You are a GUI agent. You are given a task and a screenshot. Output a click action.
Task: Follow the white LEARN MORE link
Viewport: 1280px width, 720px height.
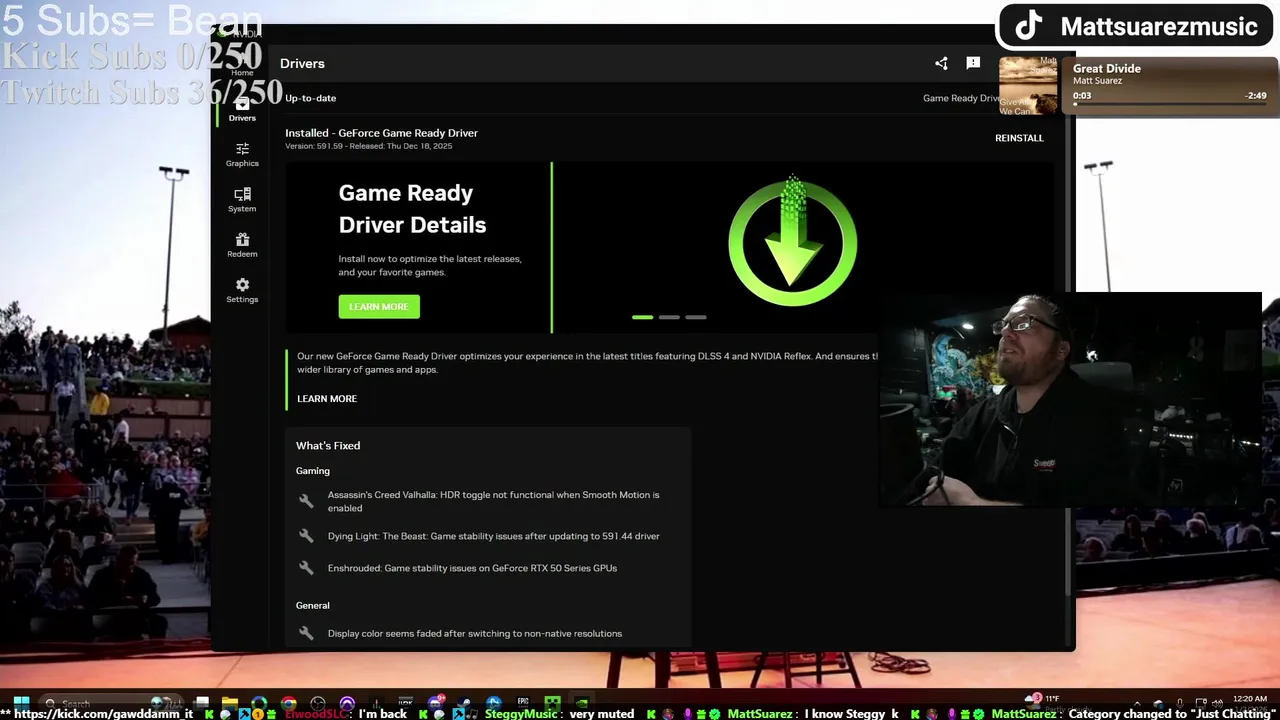(327, 398)
